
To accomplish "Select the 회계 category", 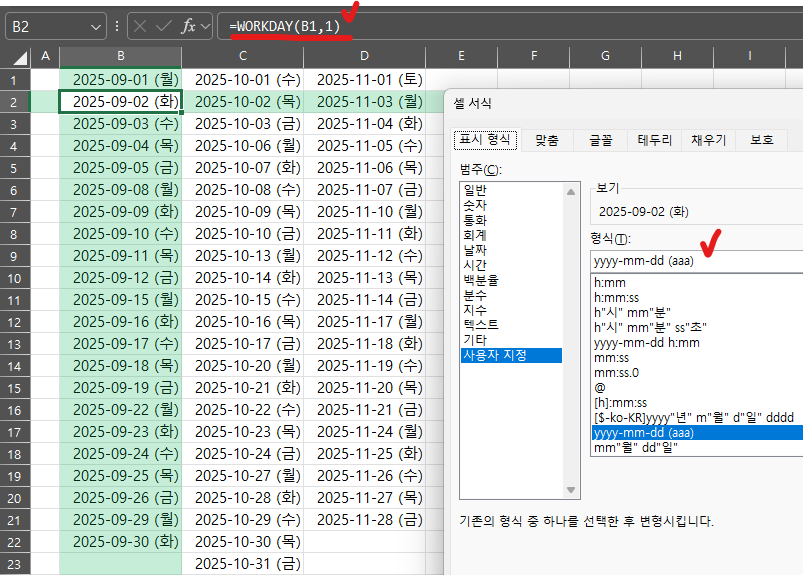I will (511, 236).
